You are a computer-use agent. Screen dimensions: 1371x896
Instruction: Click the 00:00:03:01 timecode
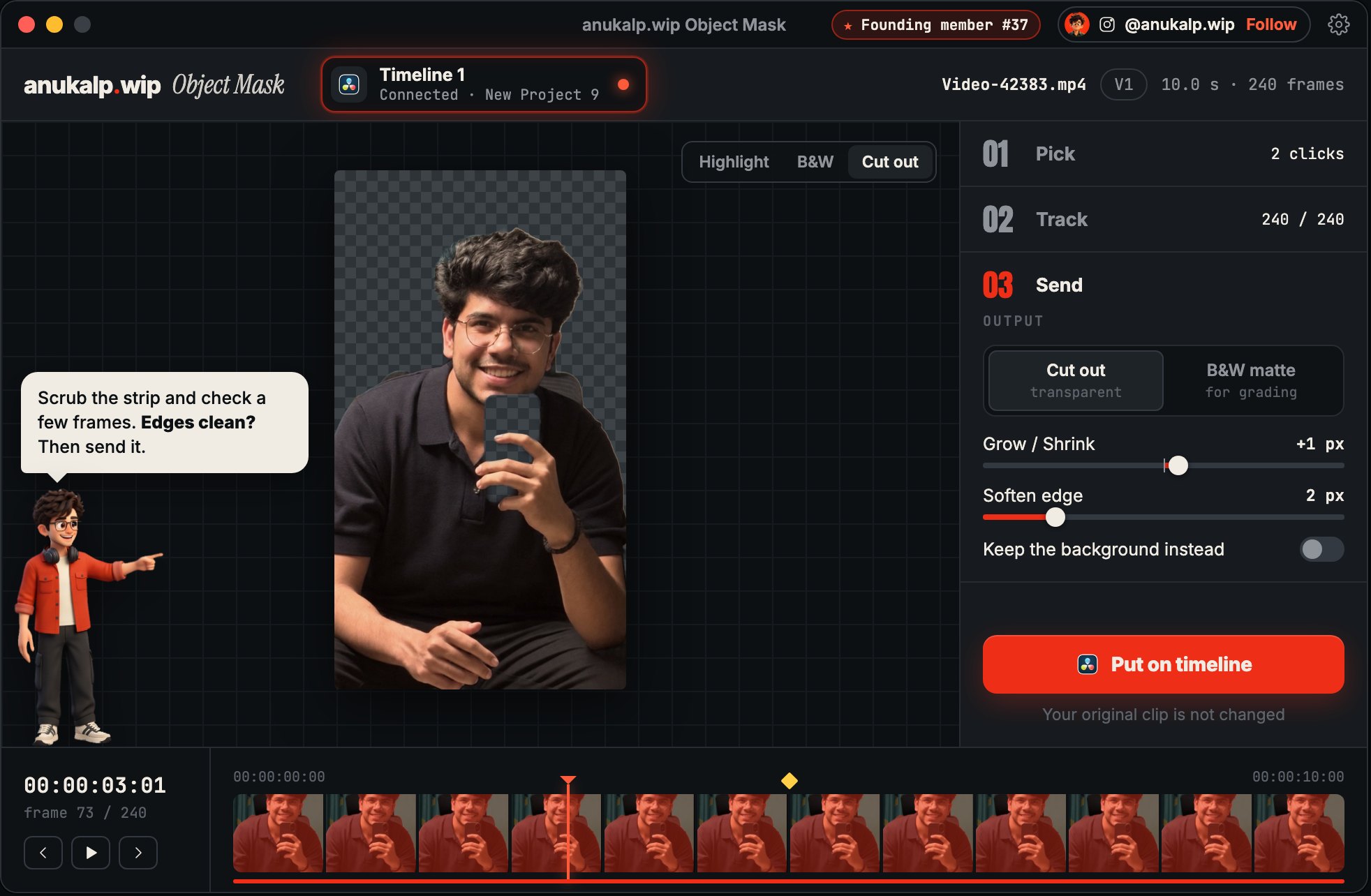95,786
